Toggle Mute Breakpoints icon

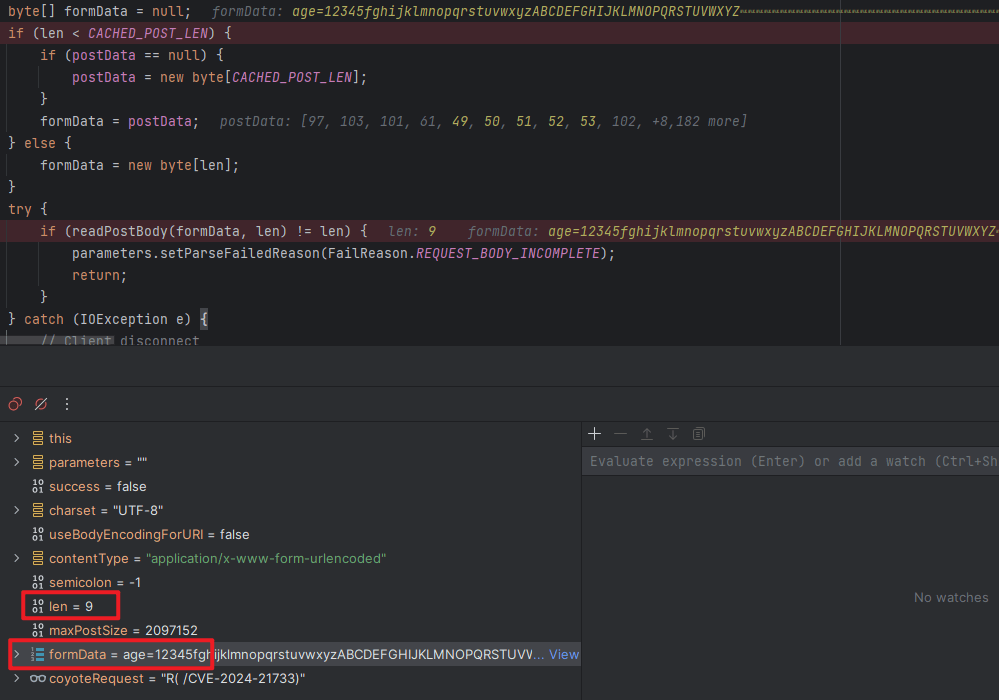(x=41, y=404)
